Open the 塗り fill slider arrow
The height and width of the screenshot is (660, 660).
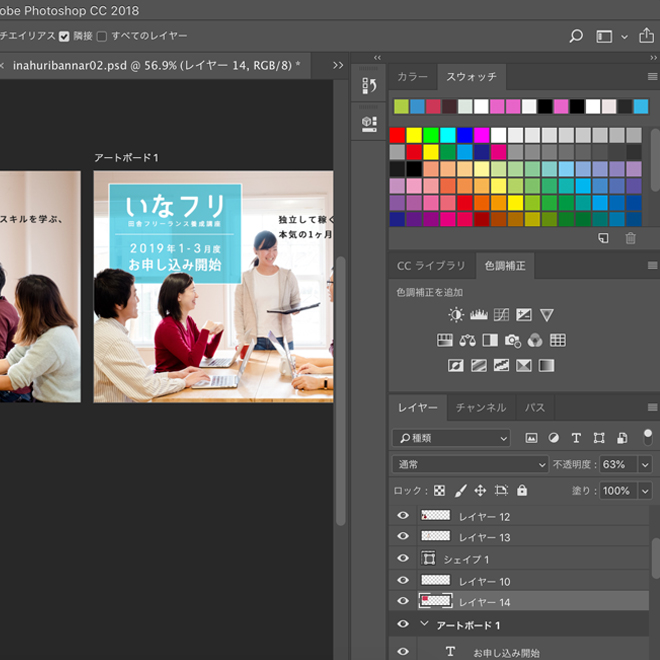[645, 491]
